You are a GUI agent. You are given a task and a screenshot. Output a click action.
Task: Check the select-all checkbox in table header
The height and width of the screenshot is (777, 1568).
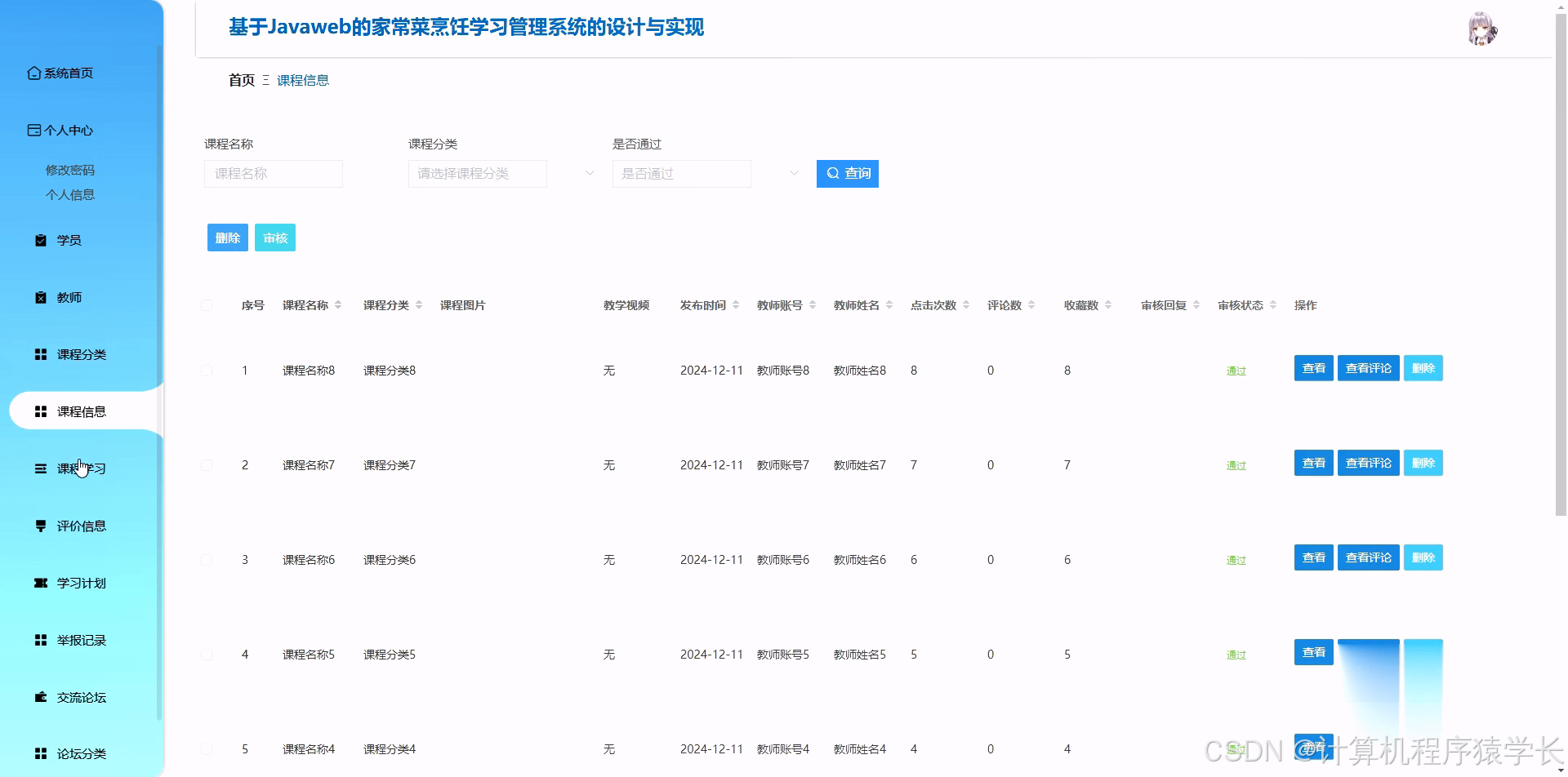tap(207, 304)
